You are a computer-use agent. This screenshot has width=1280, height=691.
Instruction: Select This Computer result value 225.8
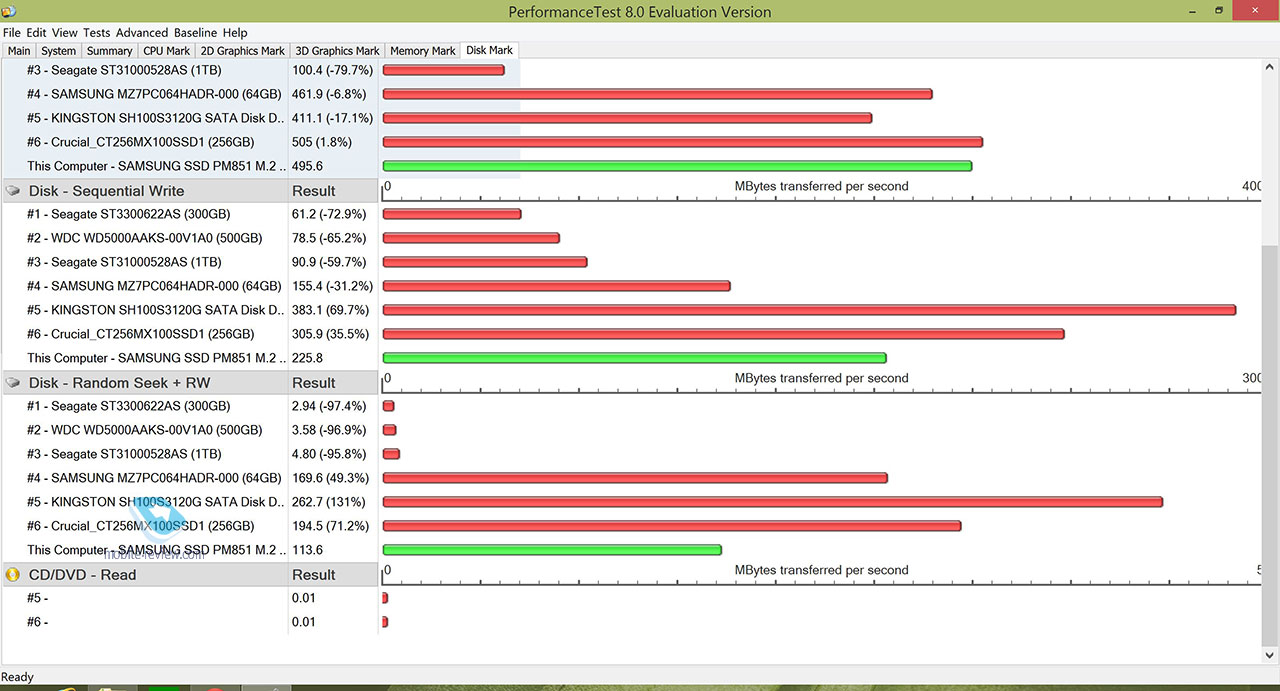pyautogui.click(x=307, y=358)
